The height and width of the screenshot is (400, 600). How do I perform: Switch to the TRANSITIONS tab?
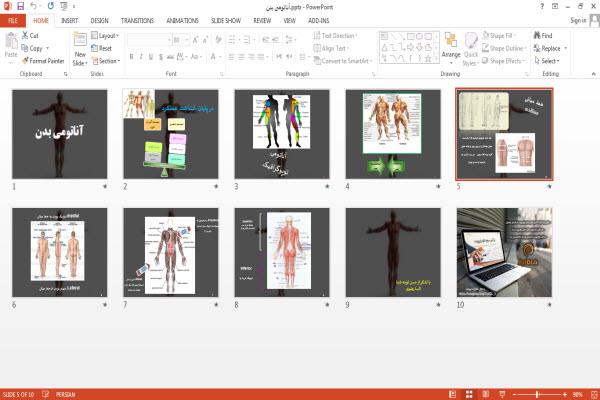(x=137, y=21)
